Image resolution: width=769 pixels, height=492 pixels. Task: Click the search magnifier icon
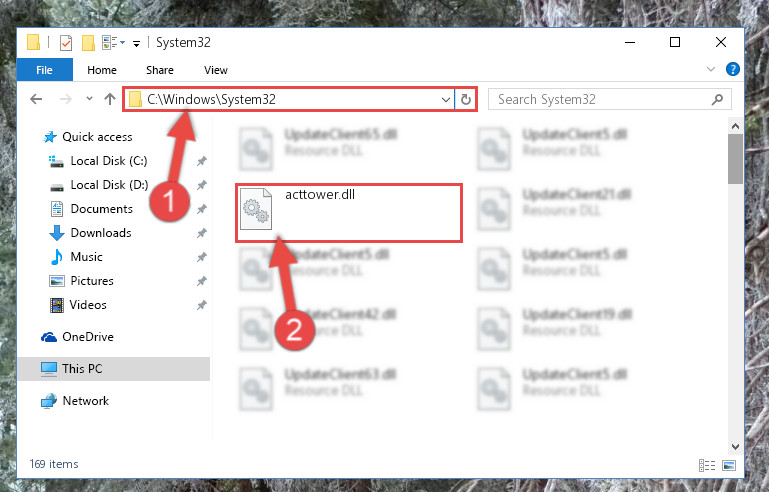pyautogui.click(x=717, y=100)
